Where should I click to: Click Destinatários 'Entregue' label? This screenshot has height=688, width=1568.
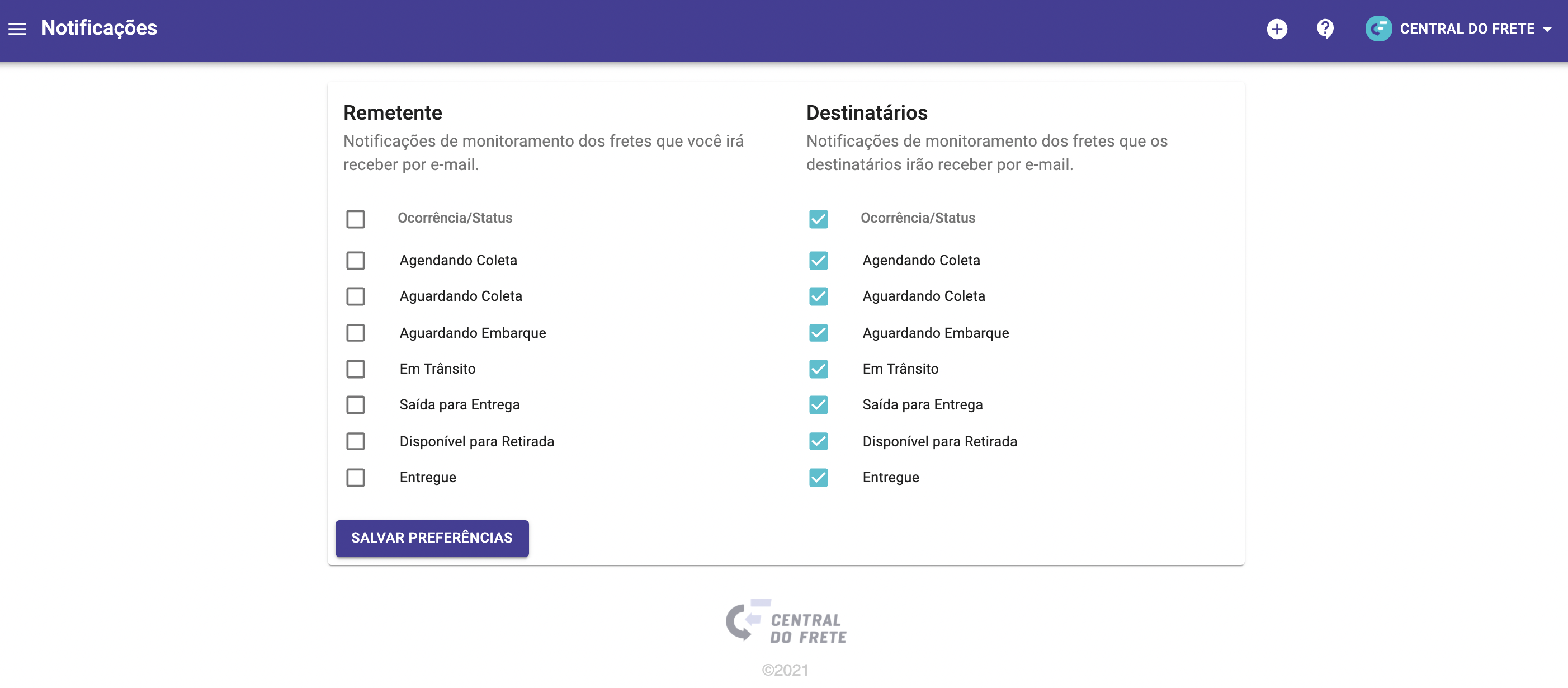point(890,477)
